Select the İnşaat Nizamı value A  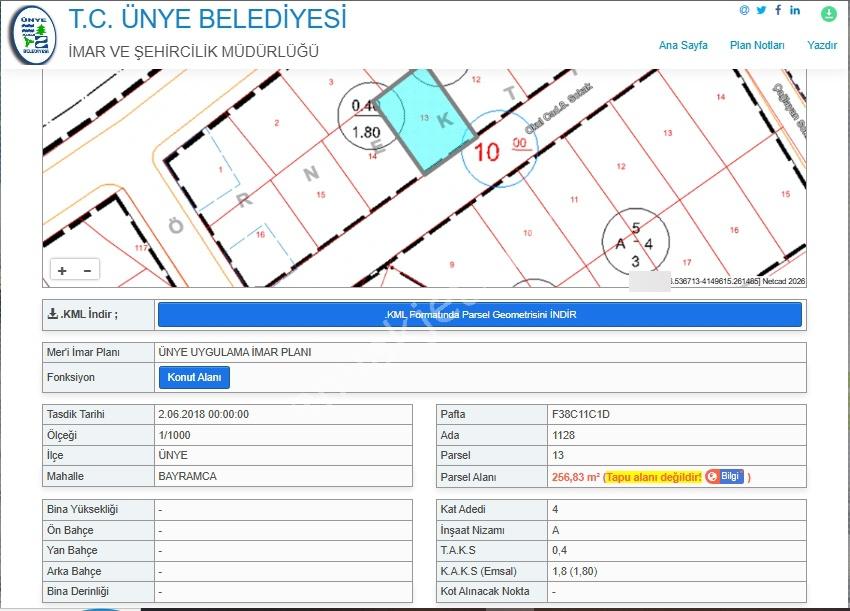(x=556, y=530)
